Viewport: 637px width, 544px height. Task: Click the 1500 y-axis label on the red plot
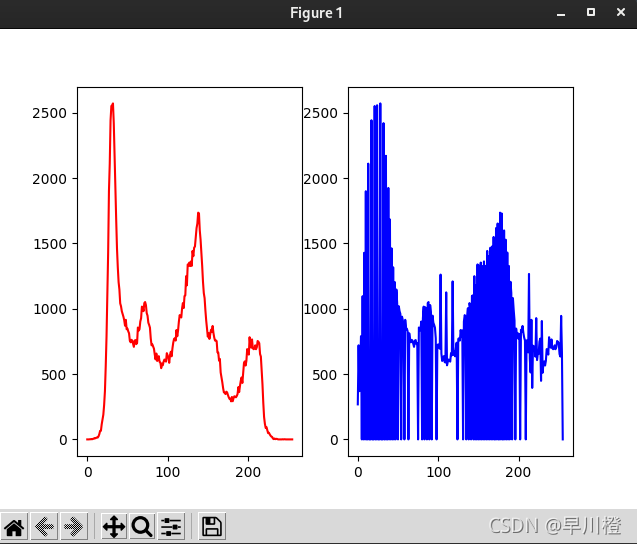point(49,244)
